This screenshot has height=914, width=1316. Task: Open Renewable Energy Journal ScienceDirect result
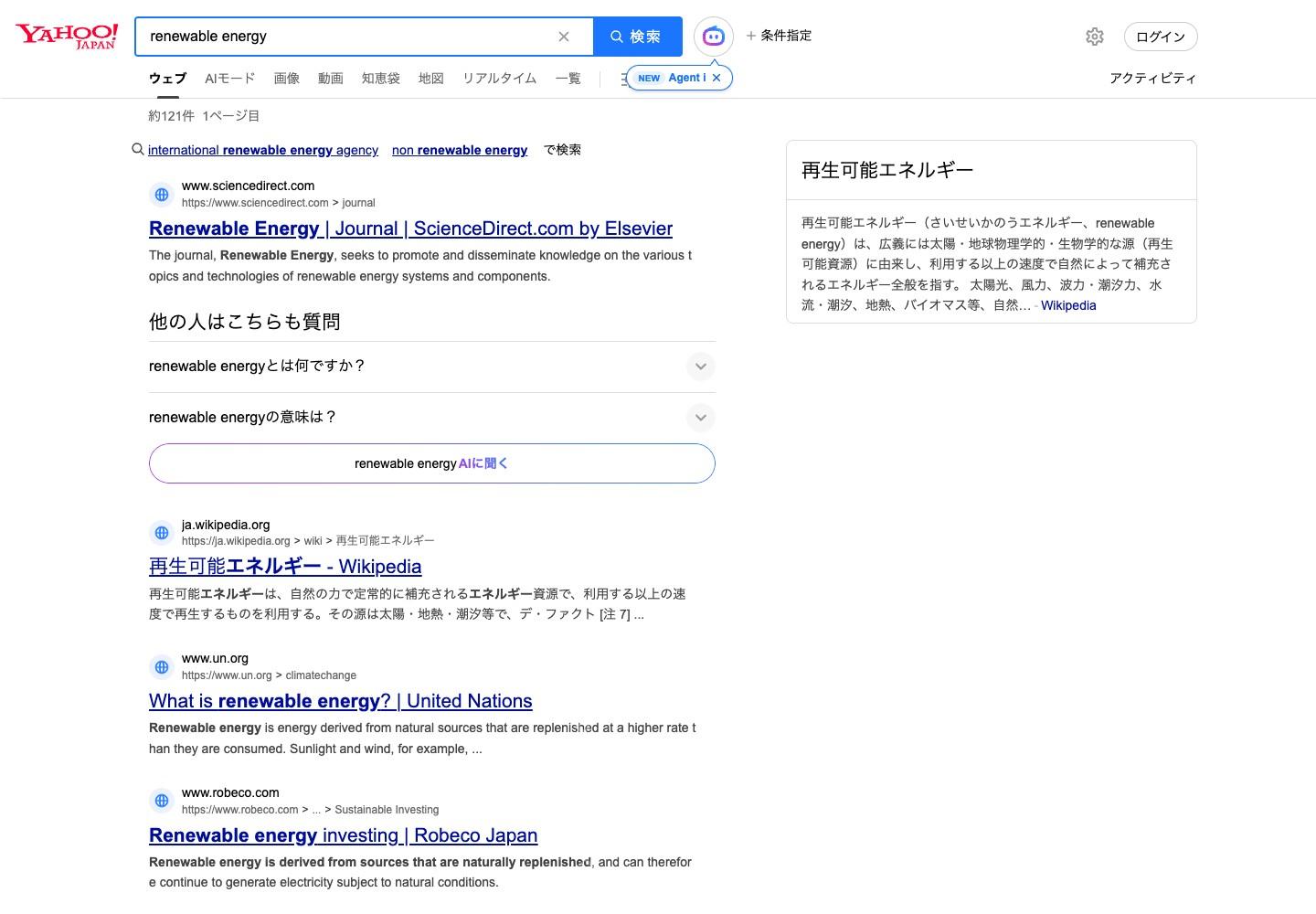(x=410, y=228)
